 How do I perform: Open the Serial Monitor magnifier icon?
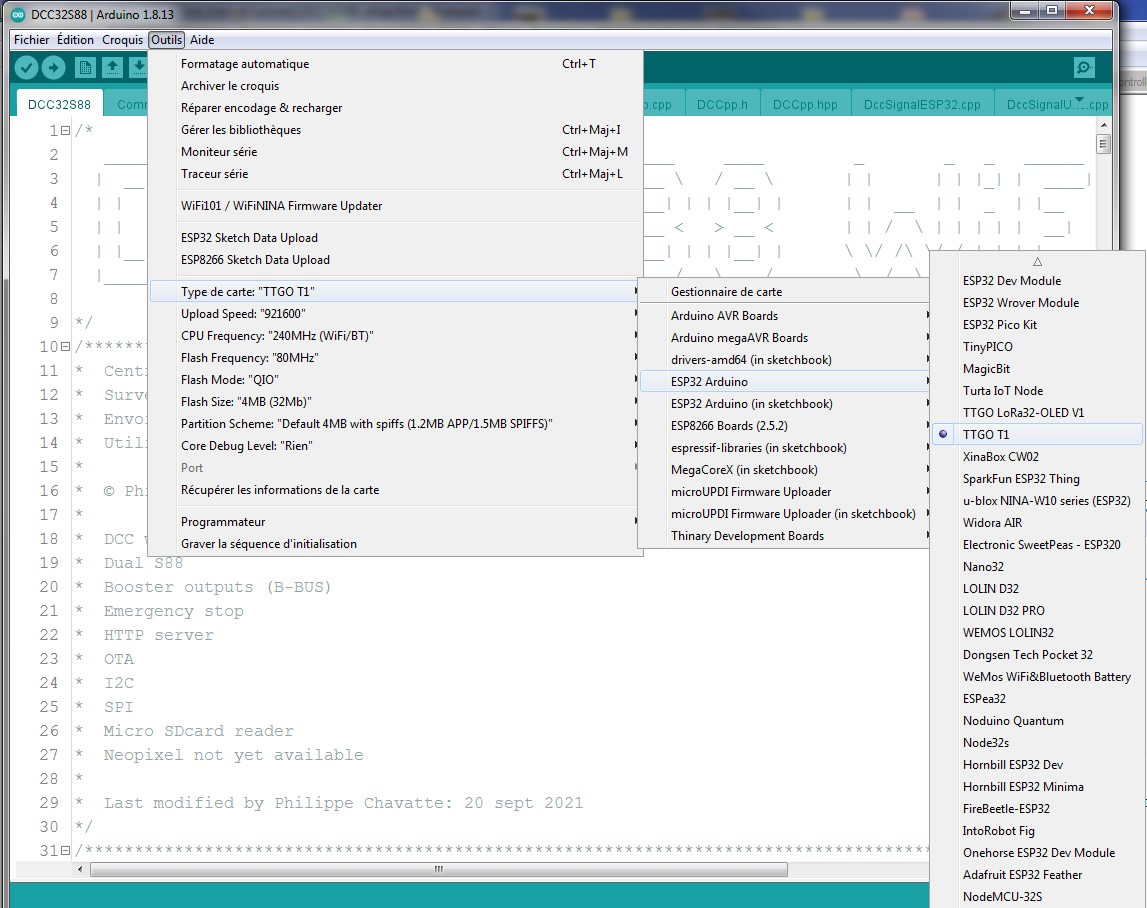(x=1084, y=68)
